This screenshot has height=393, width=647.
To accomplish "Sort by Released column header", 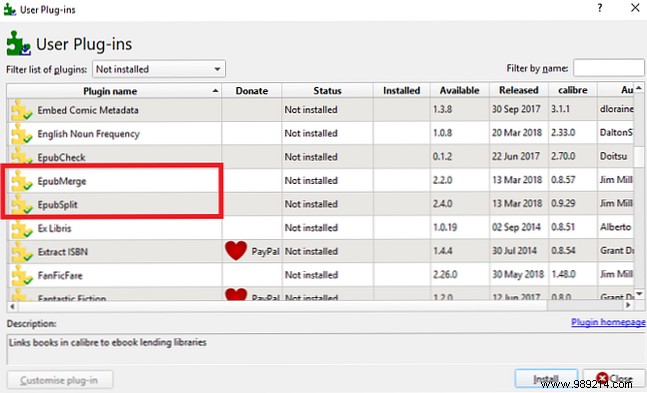I will [519, 90].
